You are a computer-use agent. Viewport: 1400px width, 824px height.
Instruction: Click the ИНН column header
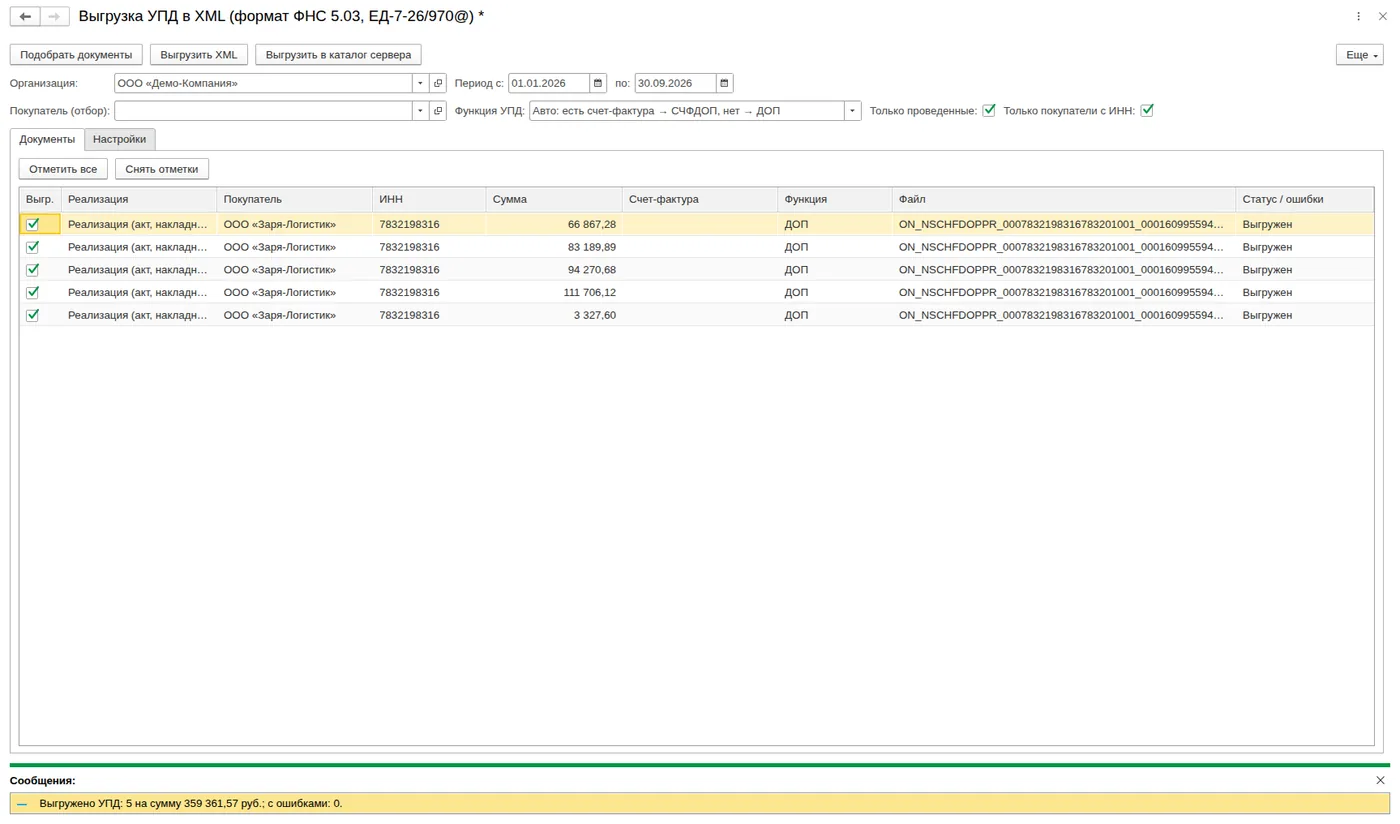[430, 200]
